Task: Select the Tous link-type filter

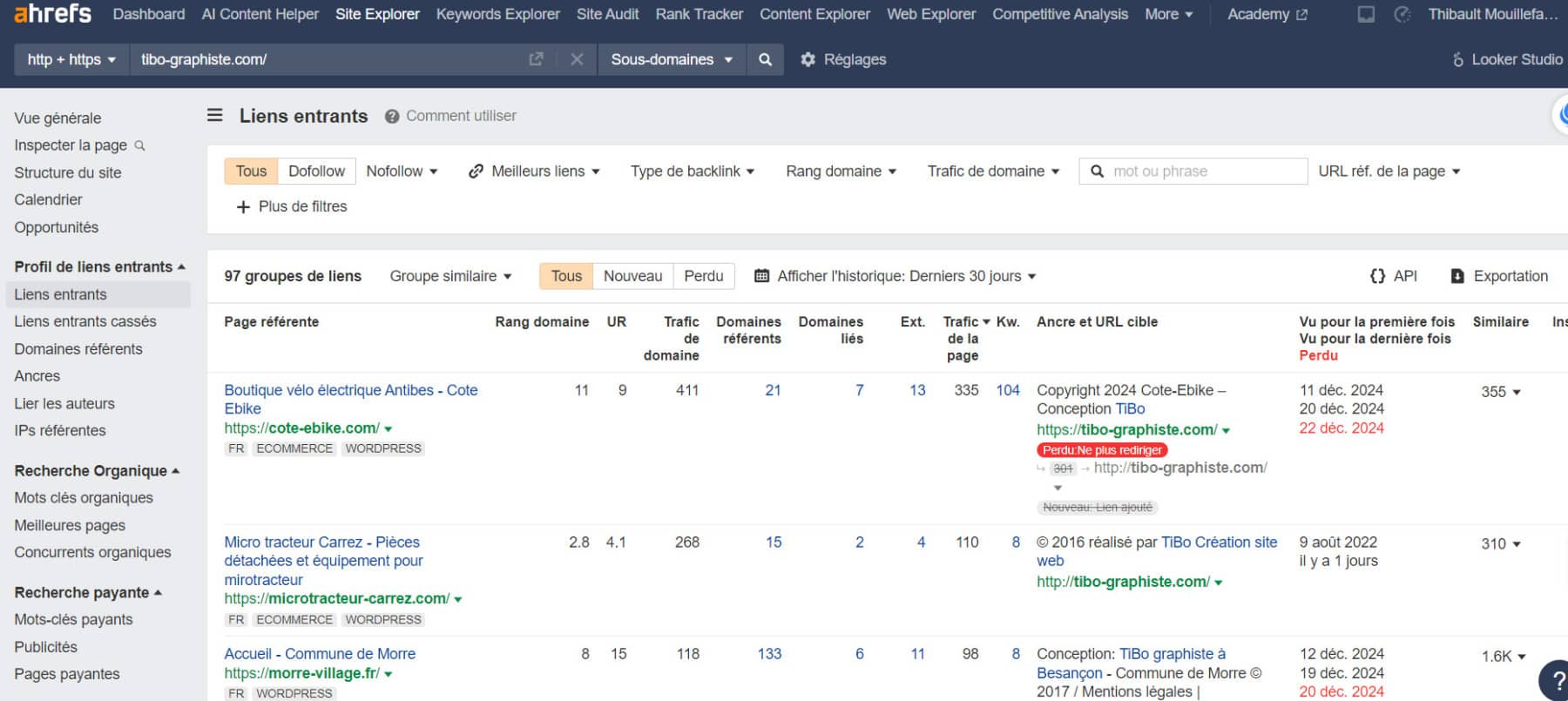Action: click(x=251, y=171)
